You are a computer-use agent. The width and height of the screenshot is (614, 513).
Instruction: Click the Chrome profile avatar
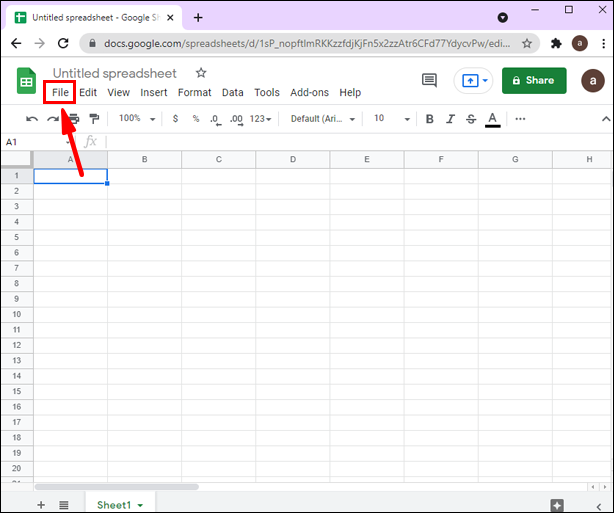pos(580,43)
